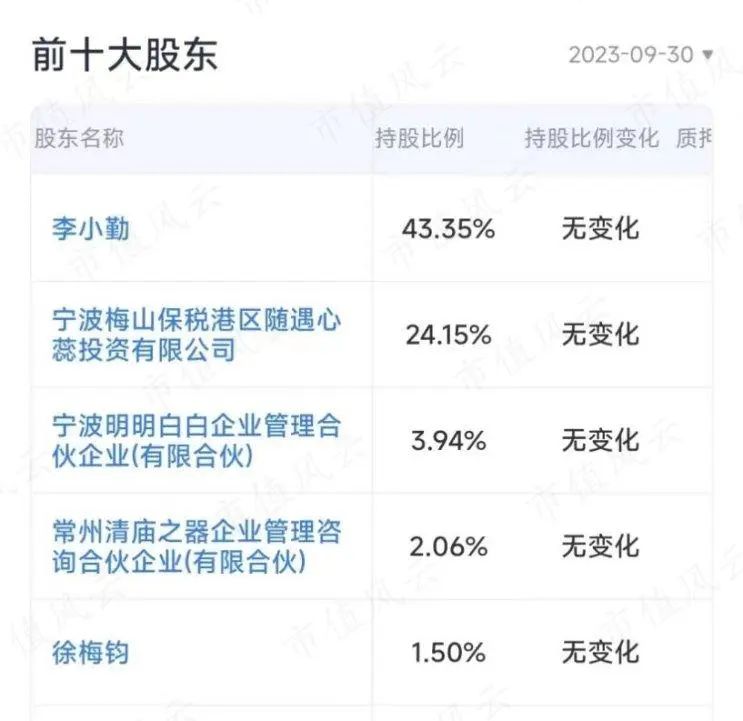The width and height of the screenshot is (743, 721).
Task: Click the 2.06% holding value
Action: (x=448, y=547)
